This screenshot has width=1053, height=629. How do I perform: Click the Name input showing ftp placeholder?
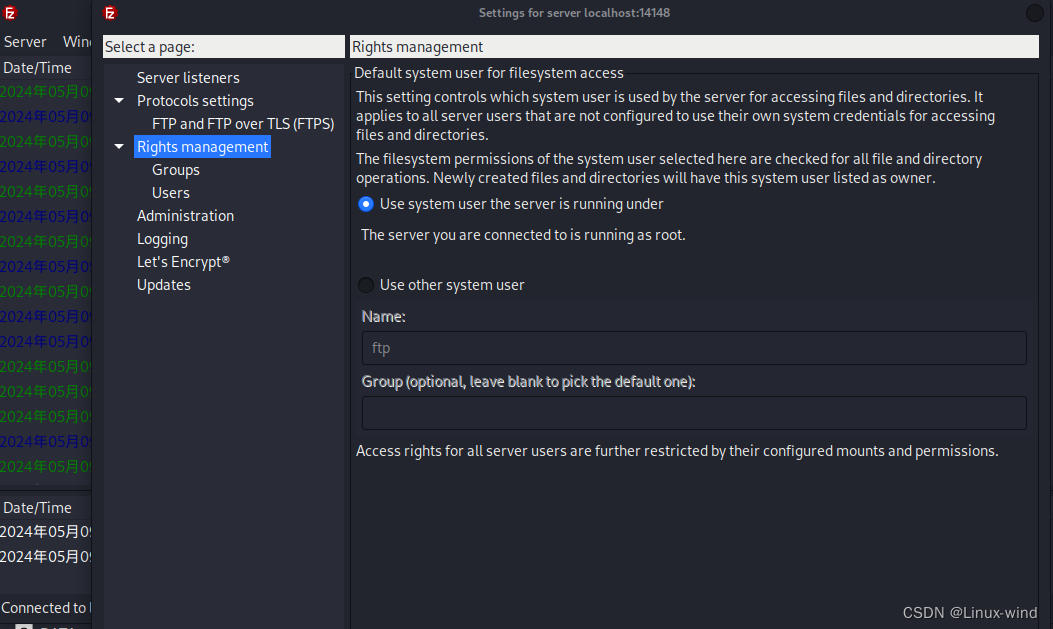pyautogui.click(x=694, y=348)
